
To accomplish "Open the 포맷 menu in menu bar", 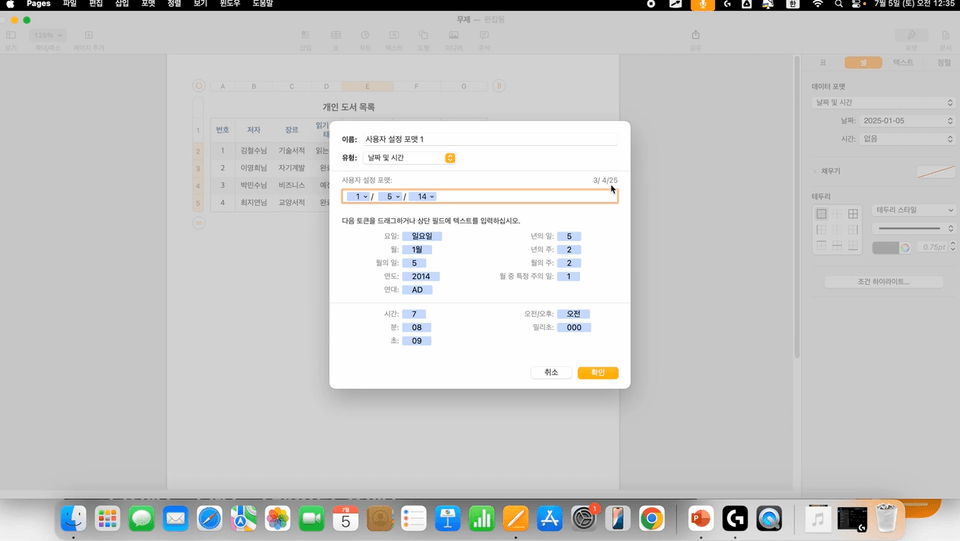I will pos(148,5).
